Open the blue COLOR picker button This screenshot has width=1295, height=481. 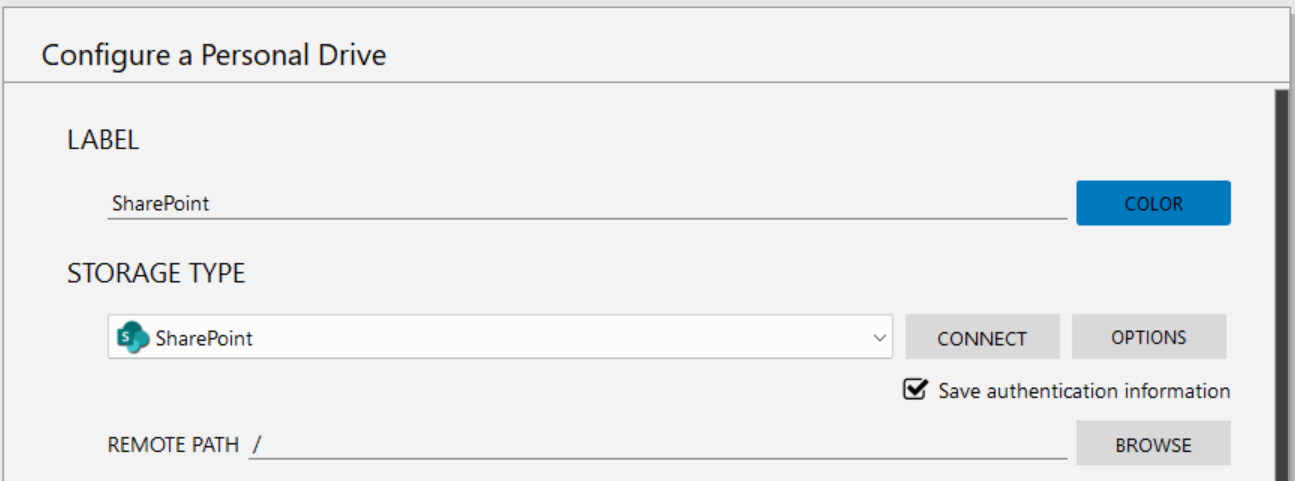tap(1153, 203)
